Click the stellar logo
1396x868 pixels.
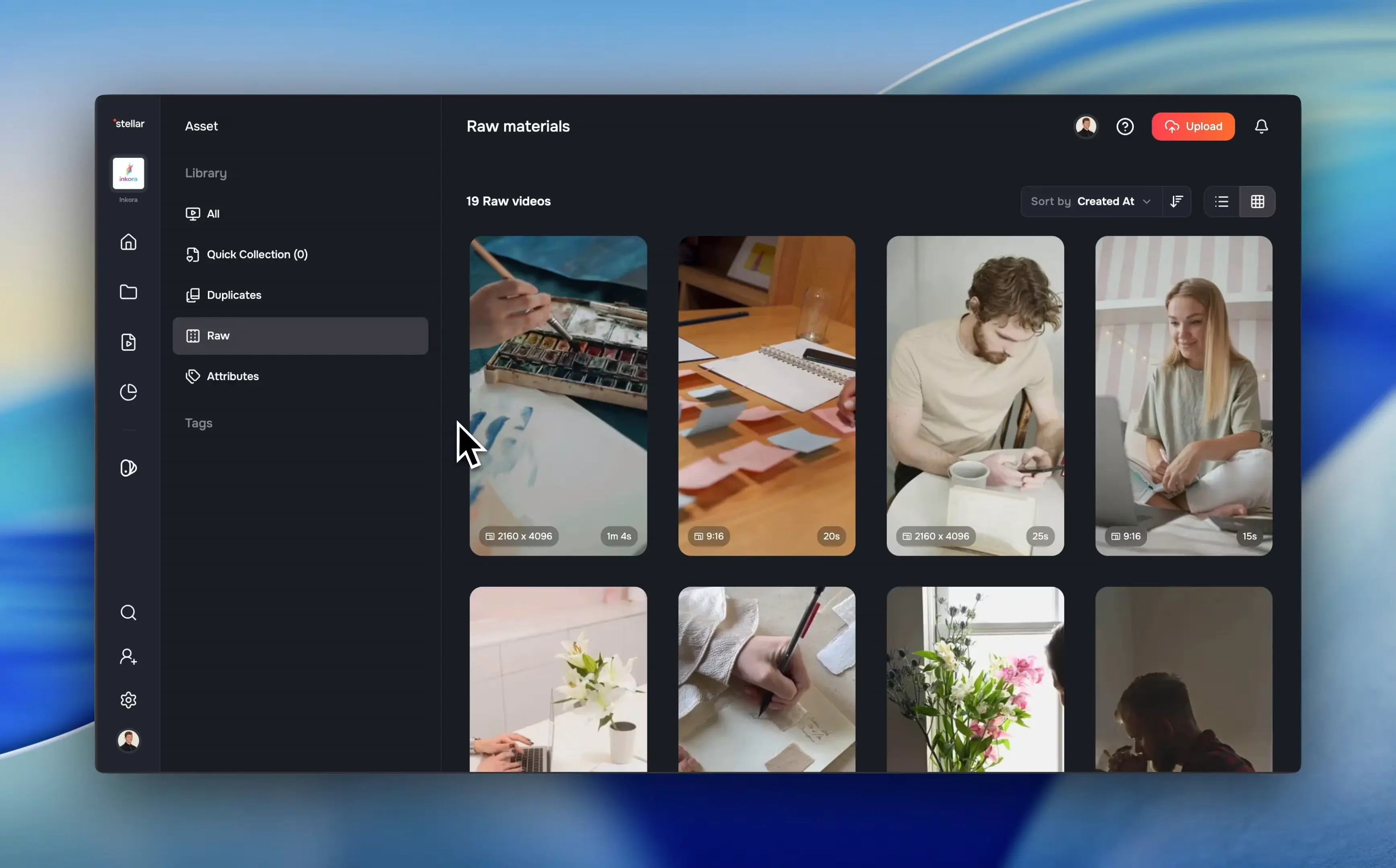pyautogui.click(x=129, y=123)
